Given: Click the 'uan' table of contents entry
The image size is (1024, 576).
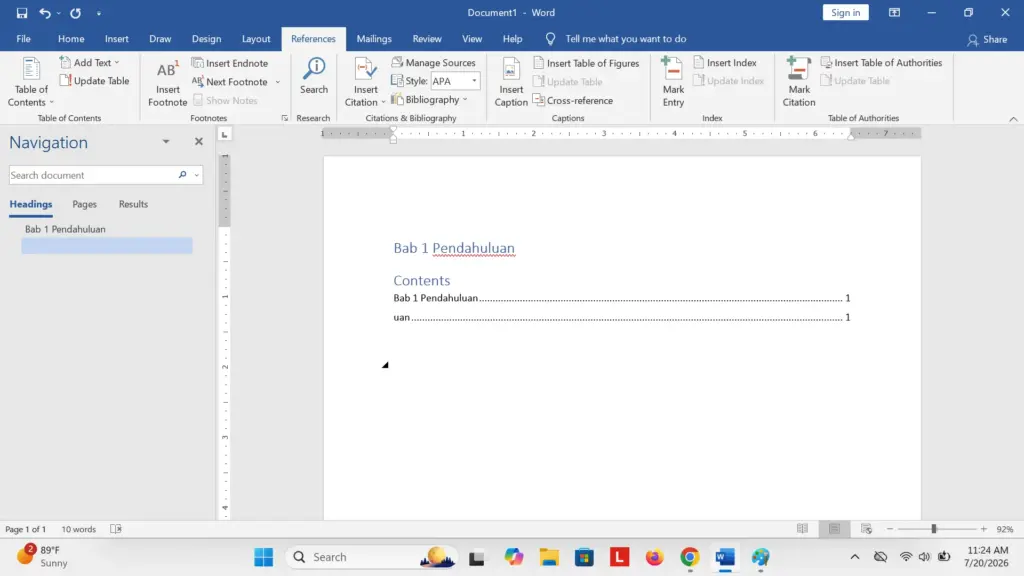Looking at the screenshot, I should 621,317.
